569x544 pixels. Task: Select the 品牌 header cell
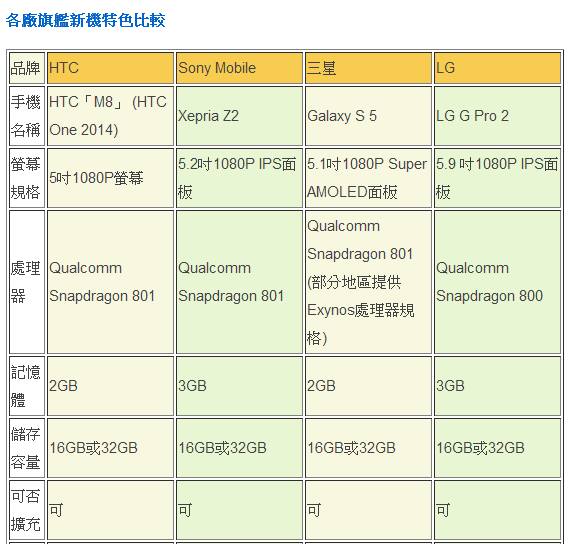(x=27, y=68)
